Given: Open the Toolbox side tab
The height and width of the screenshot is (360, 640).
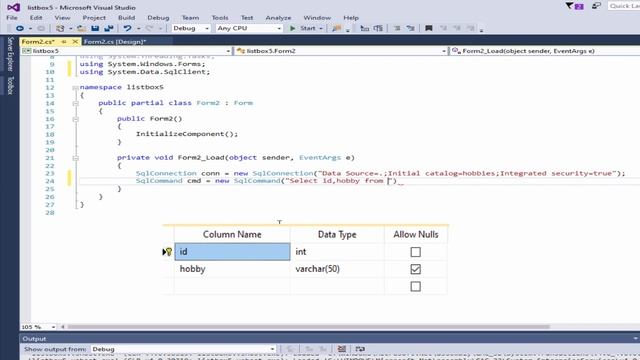Looking at the screenshot, I should pyautogui.click(x=10, y=85).
